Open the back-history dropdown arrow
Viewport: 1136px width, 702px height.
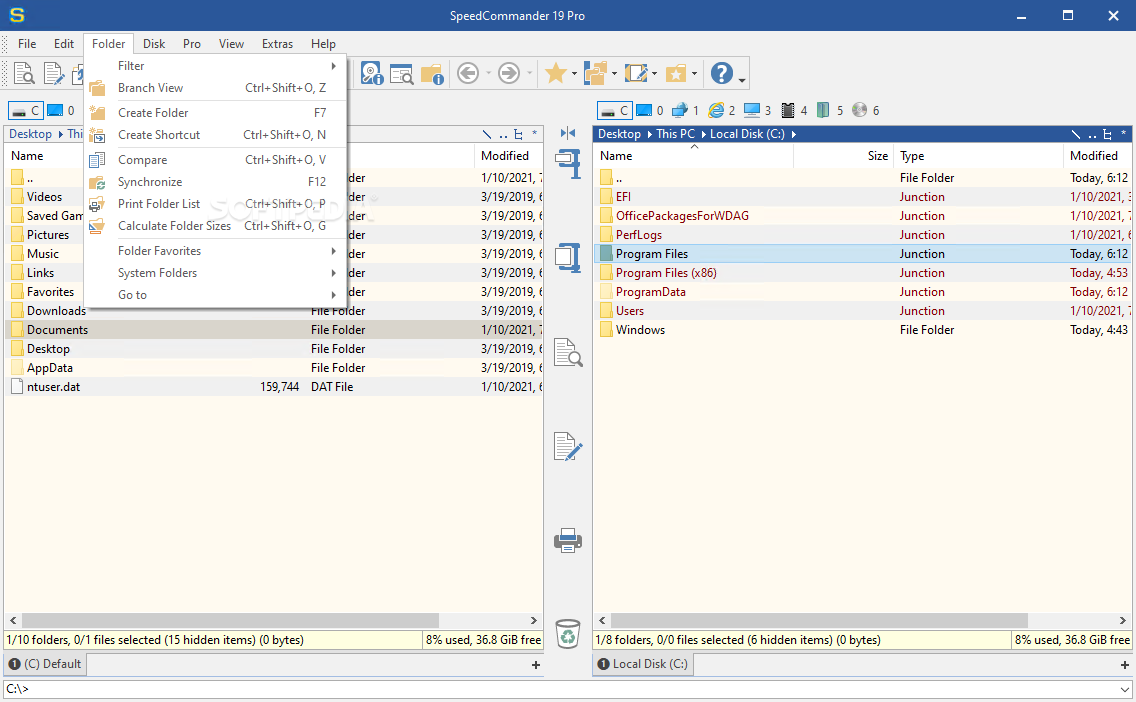(488, 74)
